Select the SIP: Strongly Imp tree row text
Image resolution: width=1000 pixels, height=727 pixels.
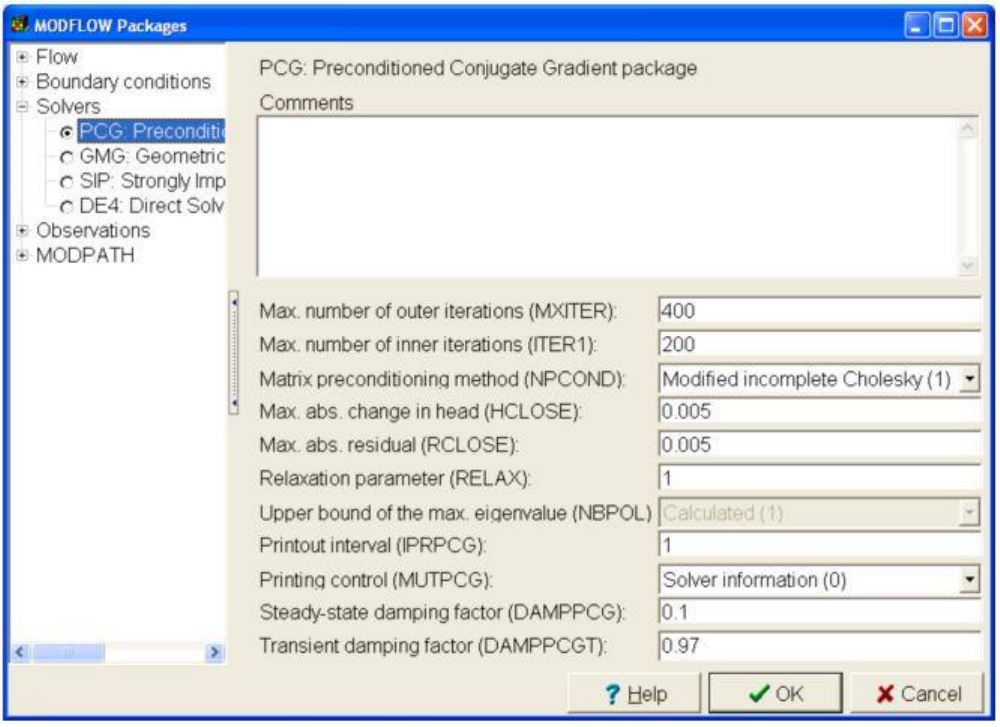click(x=152, y=182)
